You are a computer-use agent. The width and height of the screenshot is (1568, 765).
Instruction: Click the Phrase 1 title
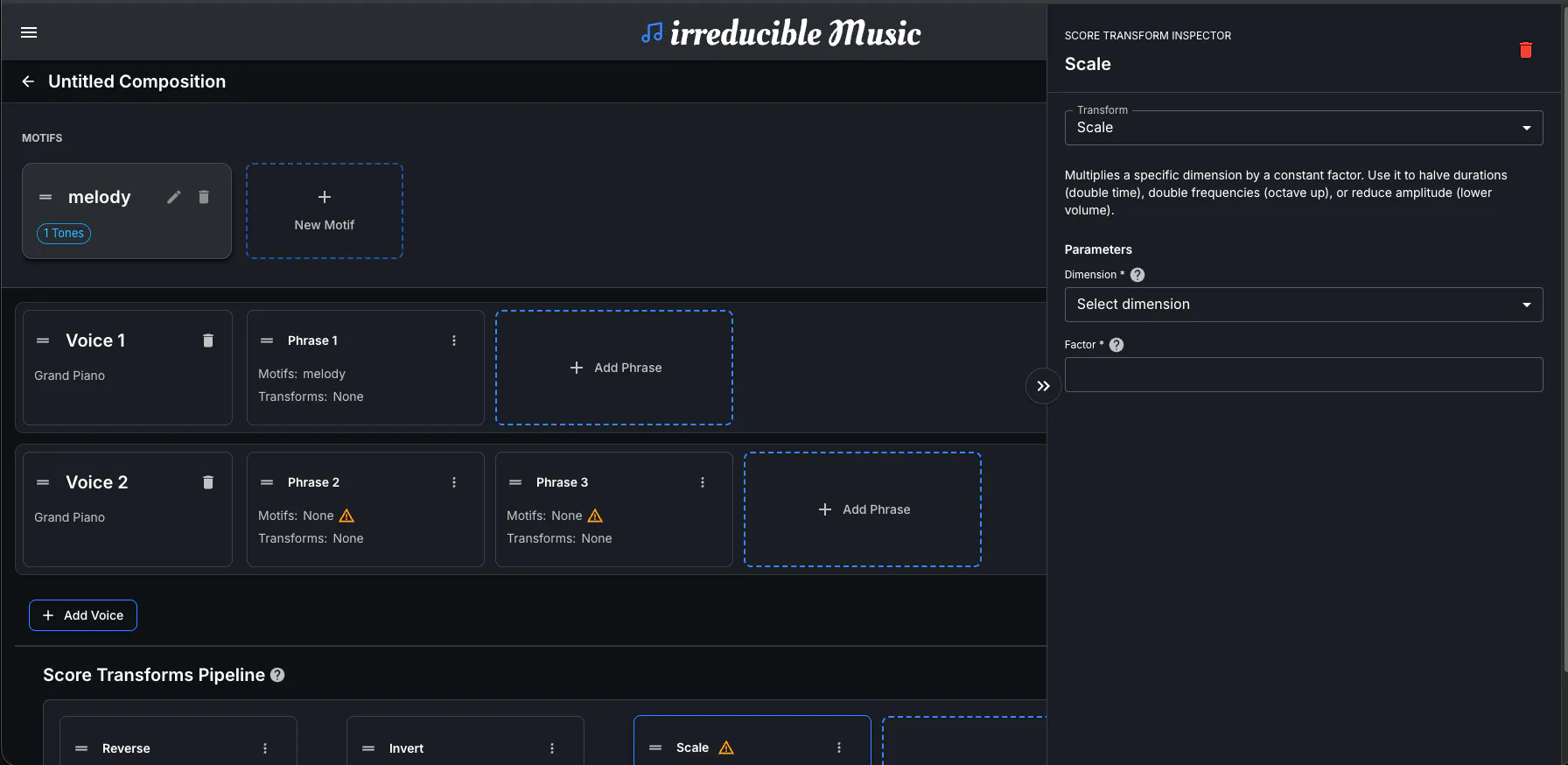pos(312,340)
